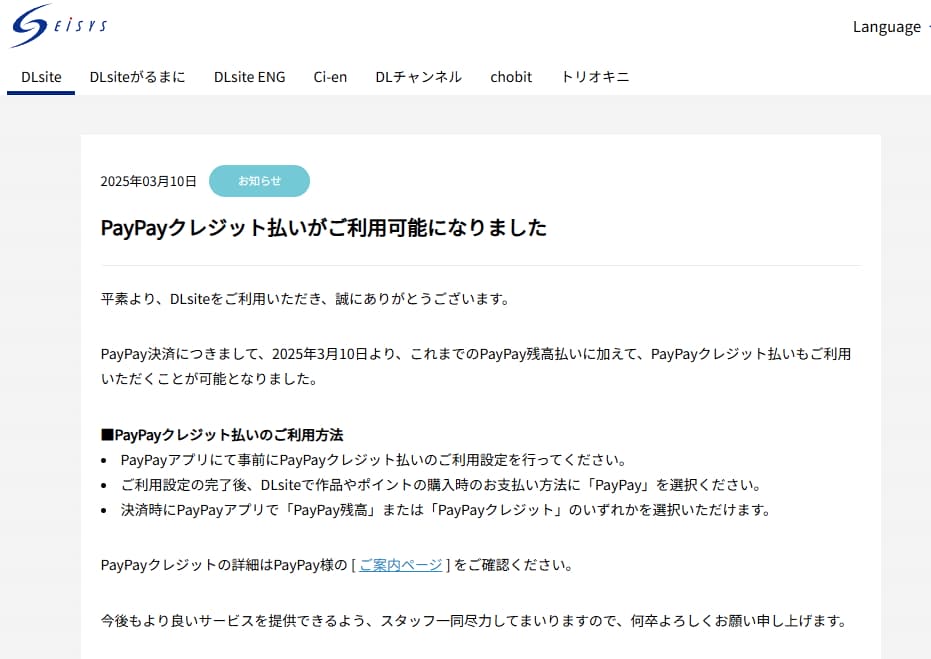Open the DLチャンネル tab
This screenshot has width=931, height=659.
click(x=419, y=77)
